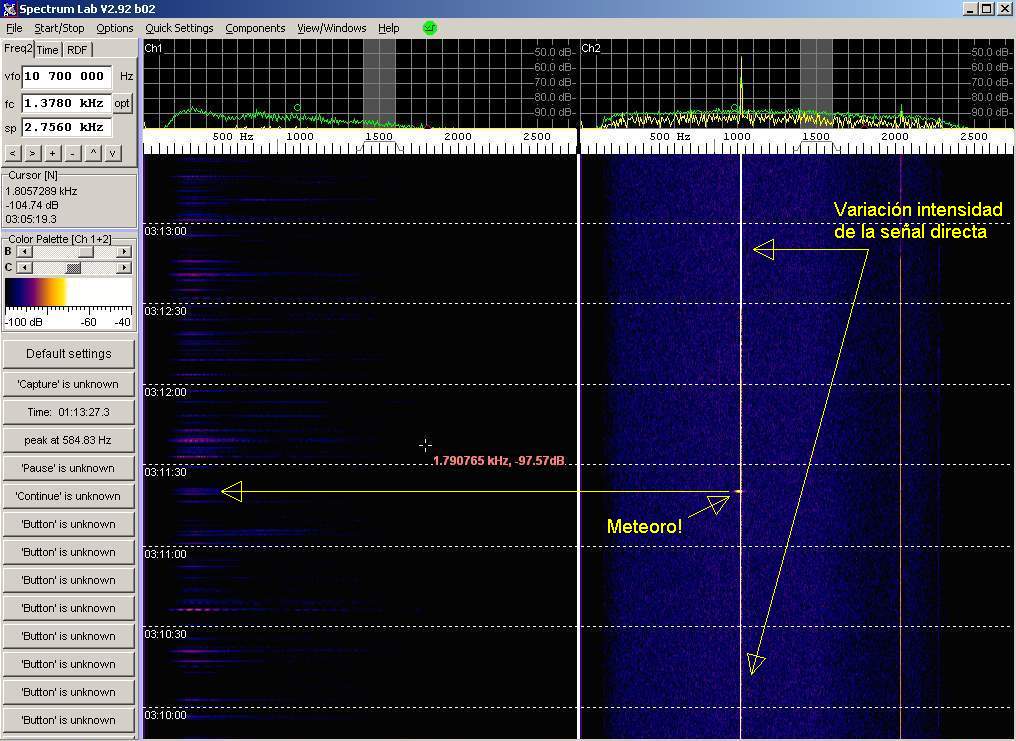Open the Quick Settings menu
Image resolution: width=1016 pixels, height=741 pixels.
179,28
